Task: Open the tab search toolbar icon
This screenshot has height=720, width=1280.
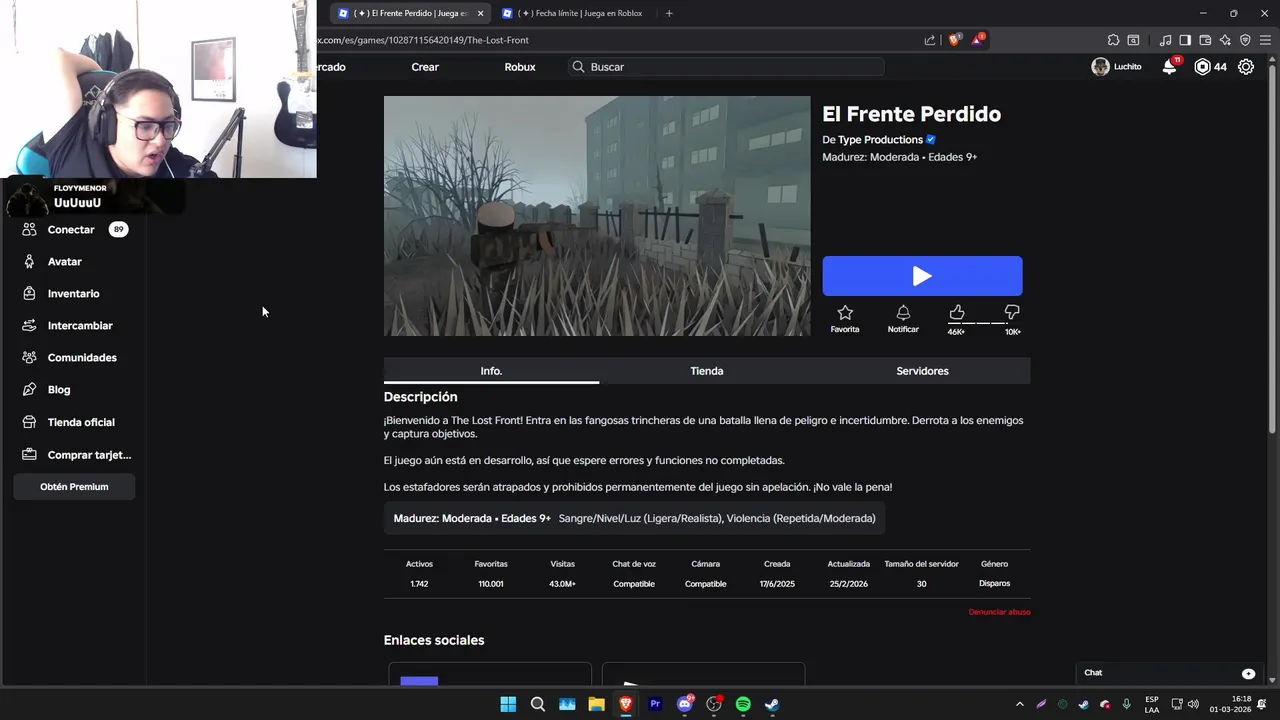Action: click(x=1133, y=40)
